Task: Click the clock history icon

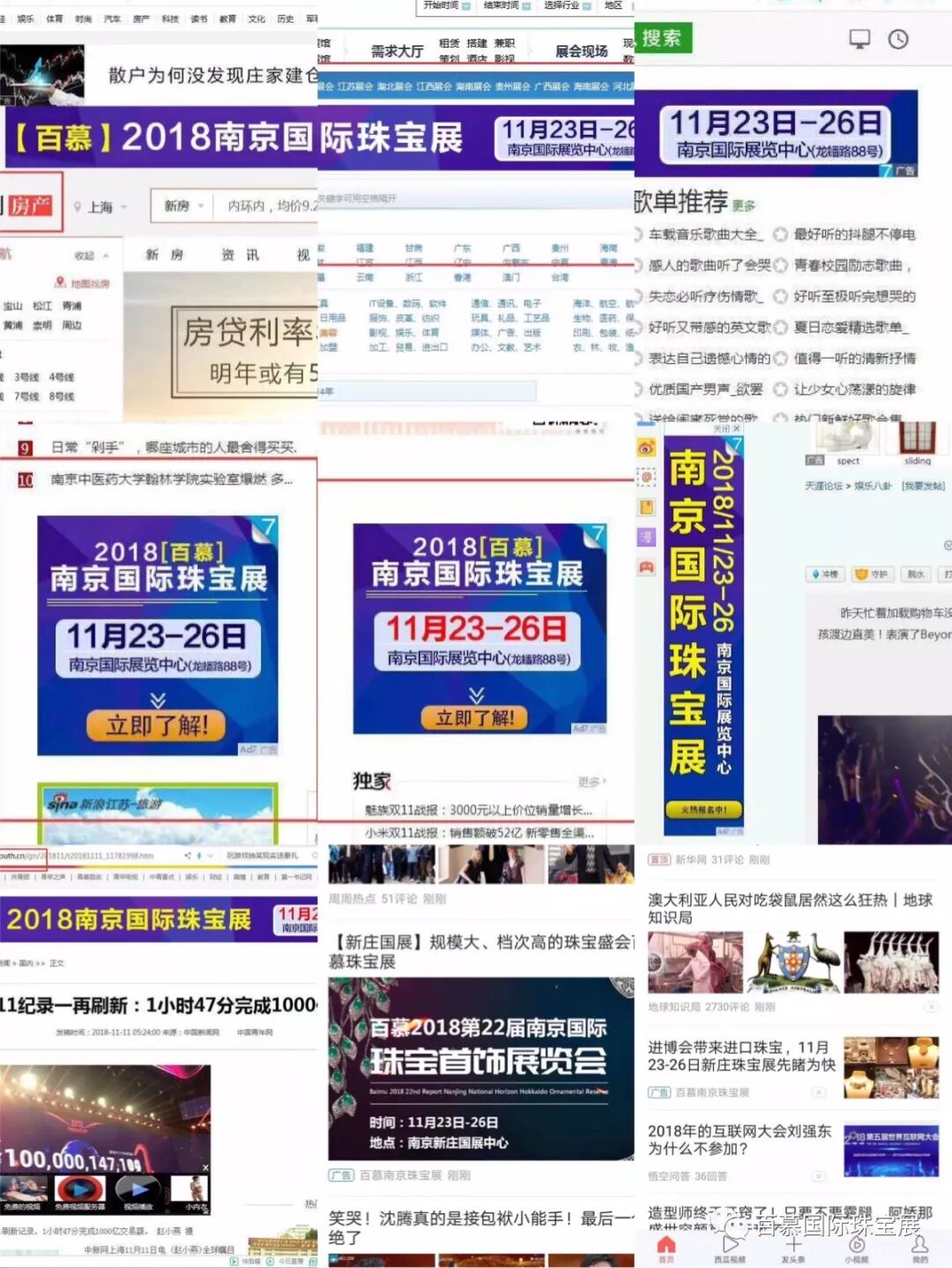Action: (898, 39)
